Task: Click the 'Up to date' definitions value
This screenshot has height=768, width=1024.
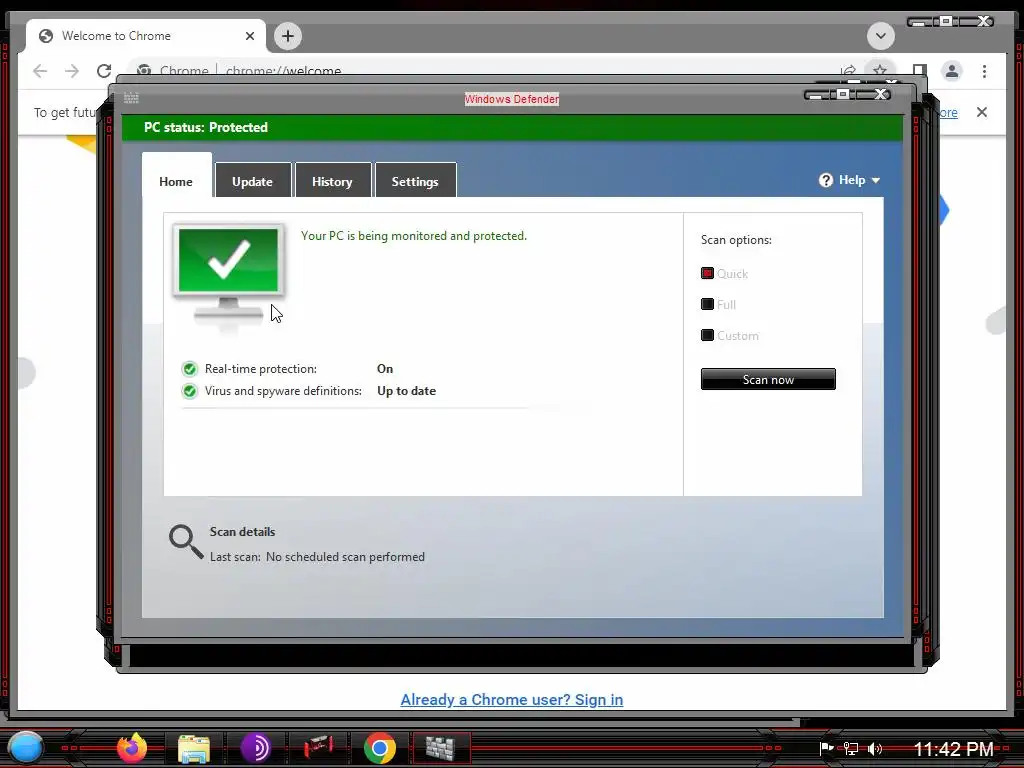Action: (406, 391)
